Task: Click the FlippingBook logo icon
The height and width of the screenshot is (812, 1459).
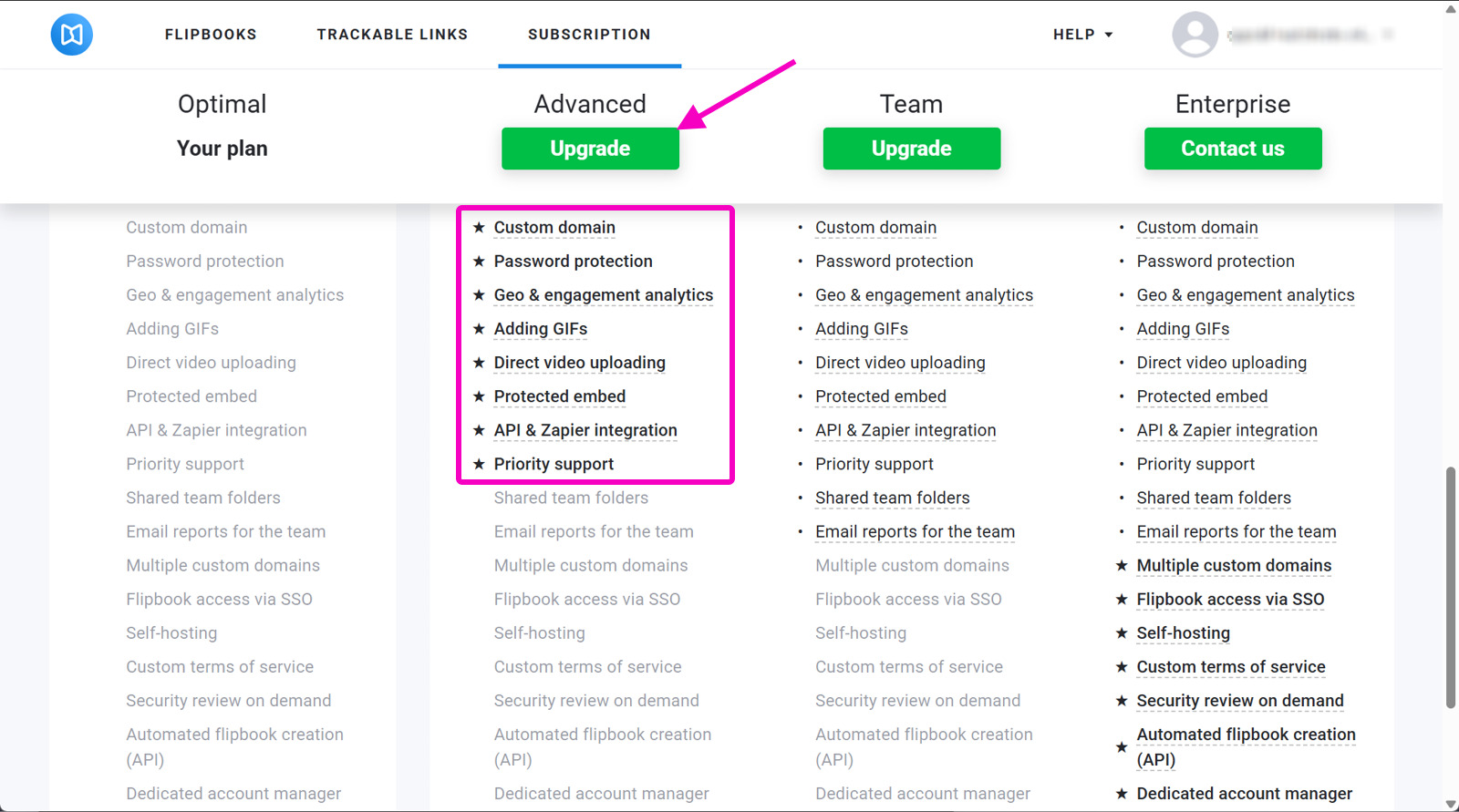Action: tap(72, 35)
